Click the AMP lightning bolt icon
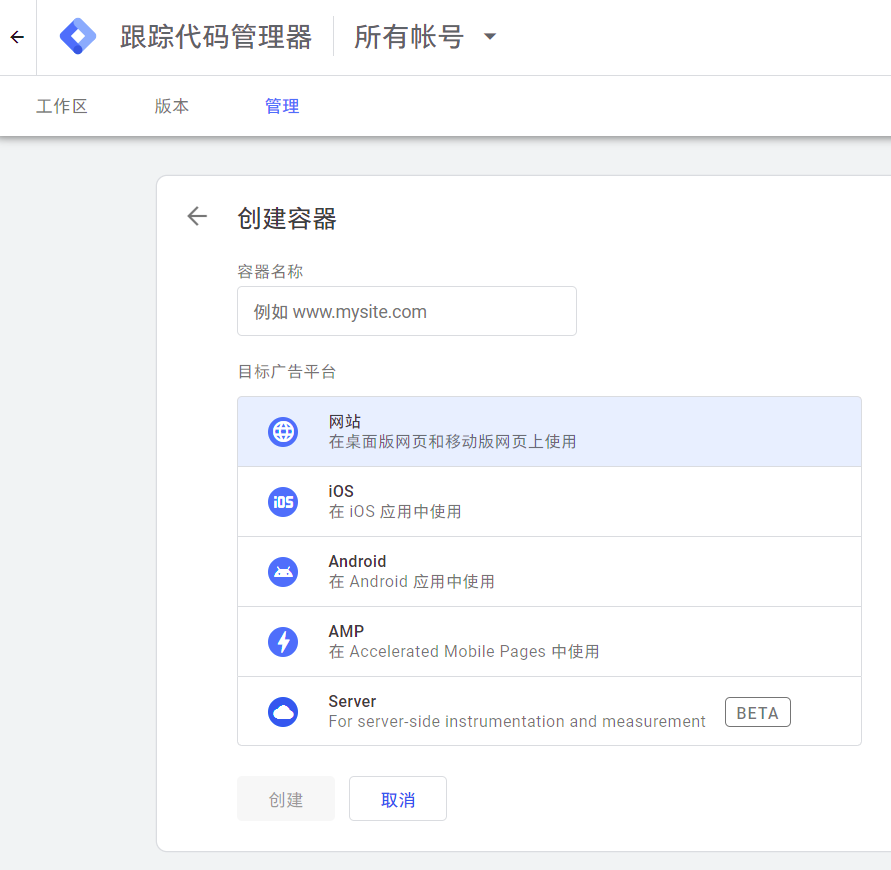This screenshot has width=891, height=870. click(x=283, y=642)
